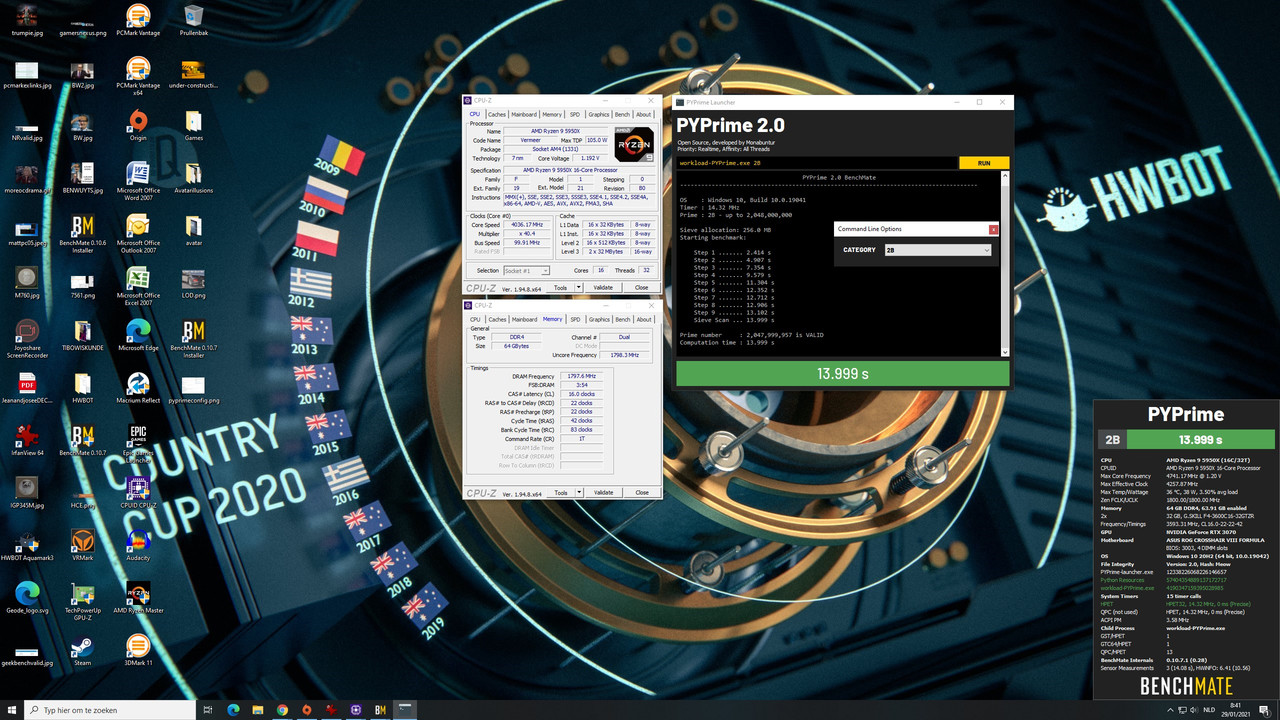Open the CATEGORY dropdown showing 2B
Viewport: 1280px width, 720px height.
pyautogui.click(x=937, y=250)
